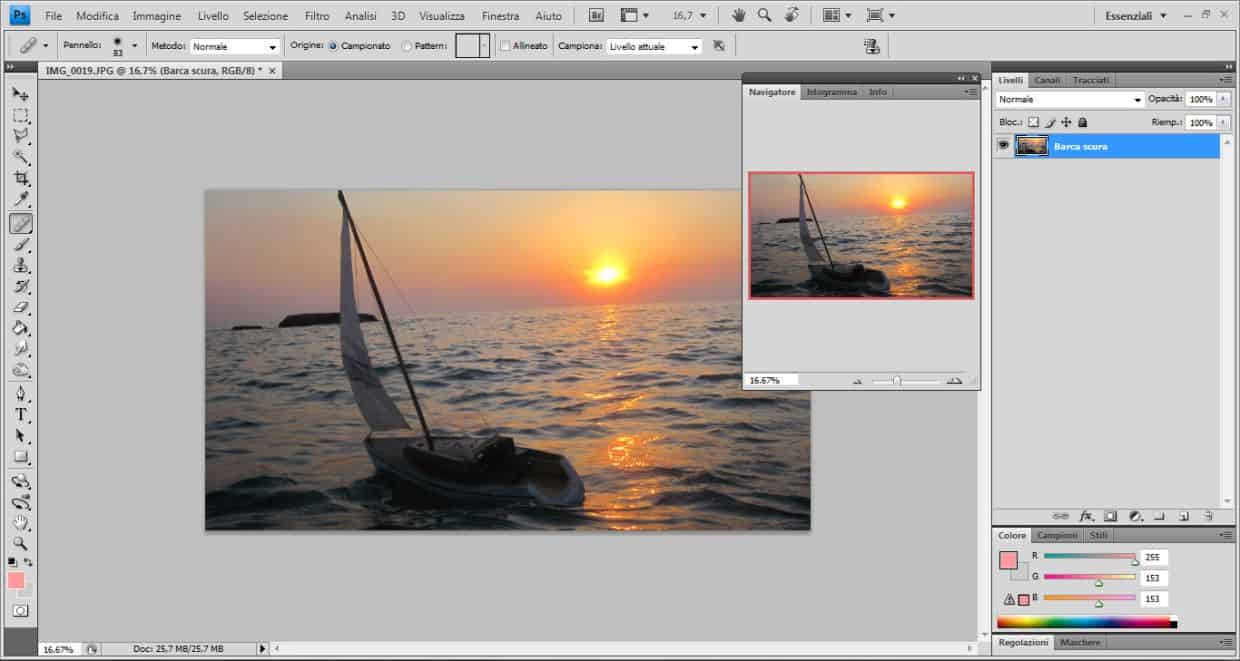Select the Type tool (T)
Screen dimensions: 1240x661
(x=20, y=414)
